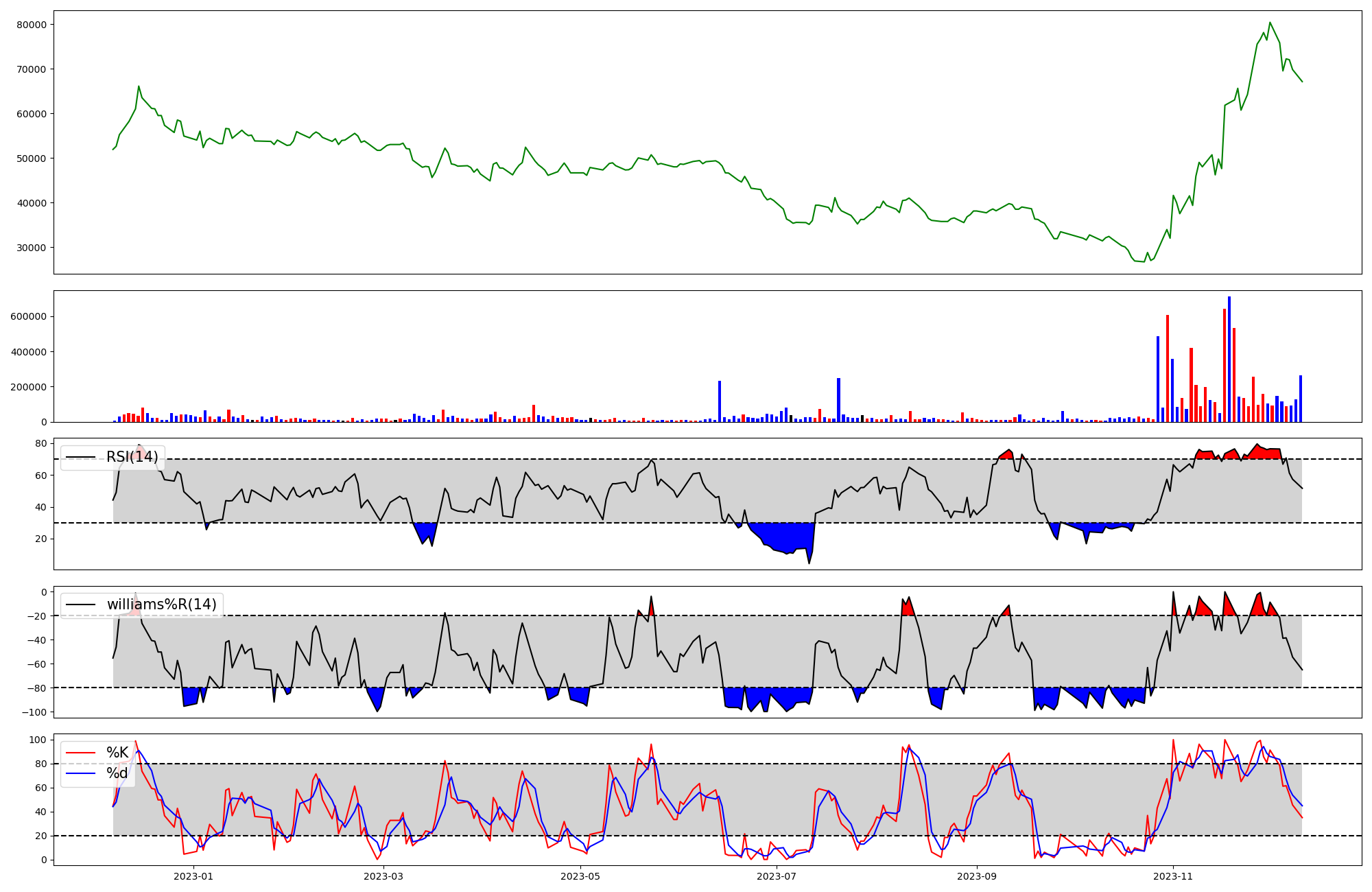Click the RSI(14) legend label
Viewport: 1372px width, 892px height.
point(132,457)
